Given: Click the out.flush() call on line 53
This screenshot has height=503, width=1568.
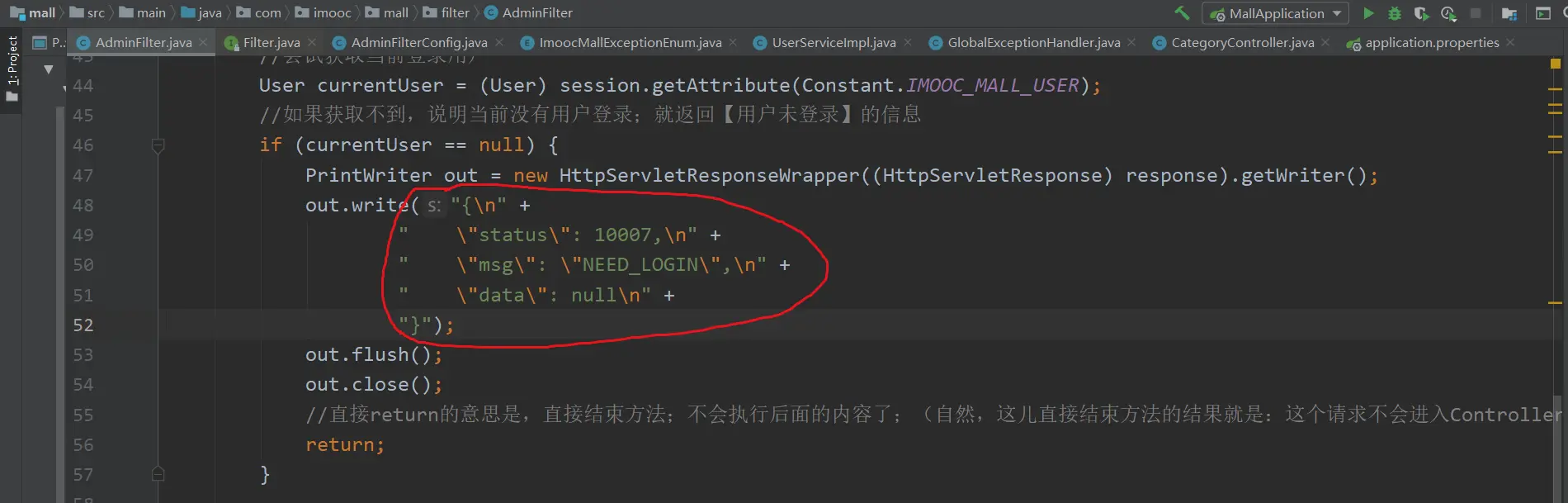Looking at the screenshot, I should coord(369,355).
